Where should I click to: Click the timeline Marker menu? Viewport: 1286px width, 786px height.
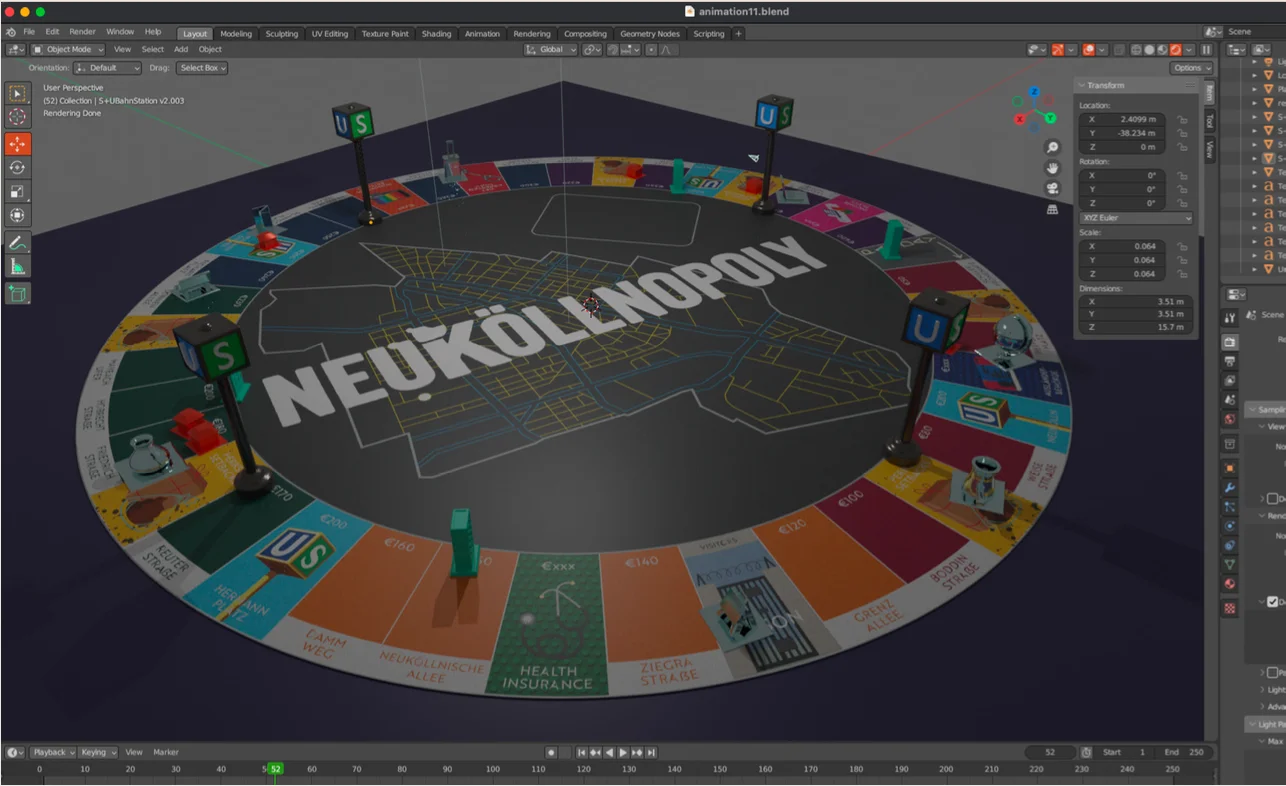166,752
